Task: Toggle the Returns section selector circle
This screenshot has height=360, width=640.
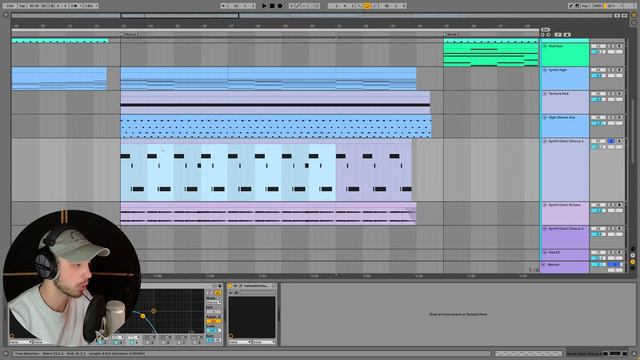Action: point(633,256)
